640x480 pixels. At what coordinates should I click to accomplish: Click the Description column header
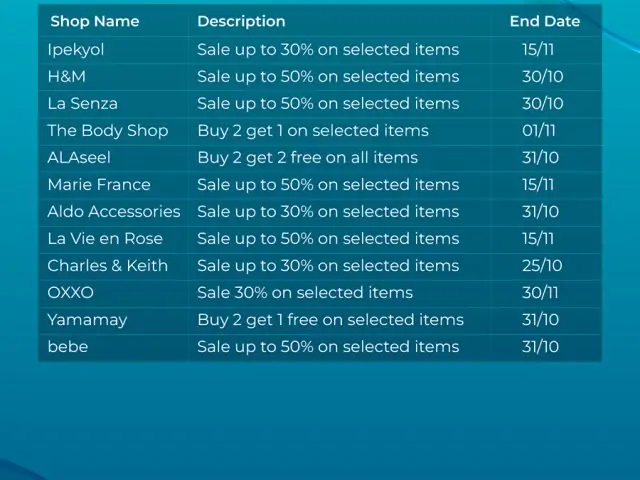241,21
